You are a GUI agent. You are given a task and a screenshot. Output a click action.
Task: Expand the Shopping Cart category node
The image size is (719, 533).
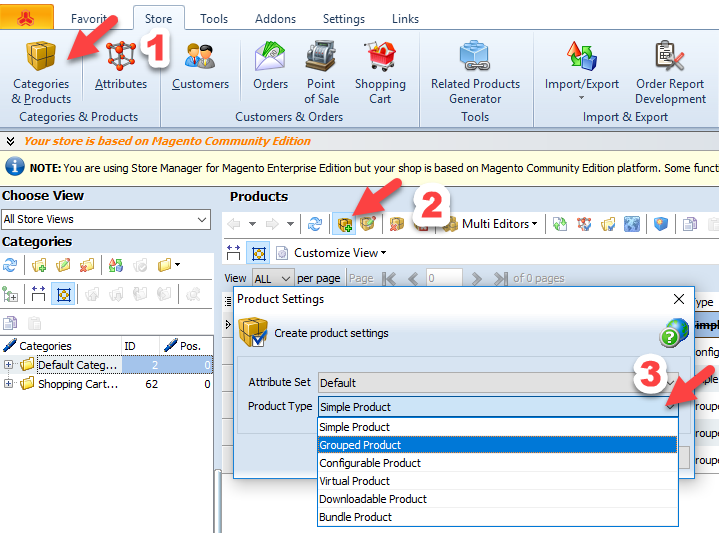click(x=8, y=383)
